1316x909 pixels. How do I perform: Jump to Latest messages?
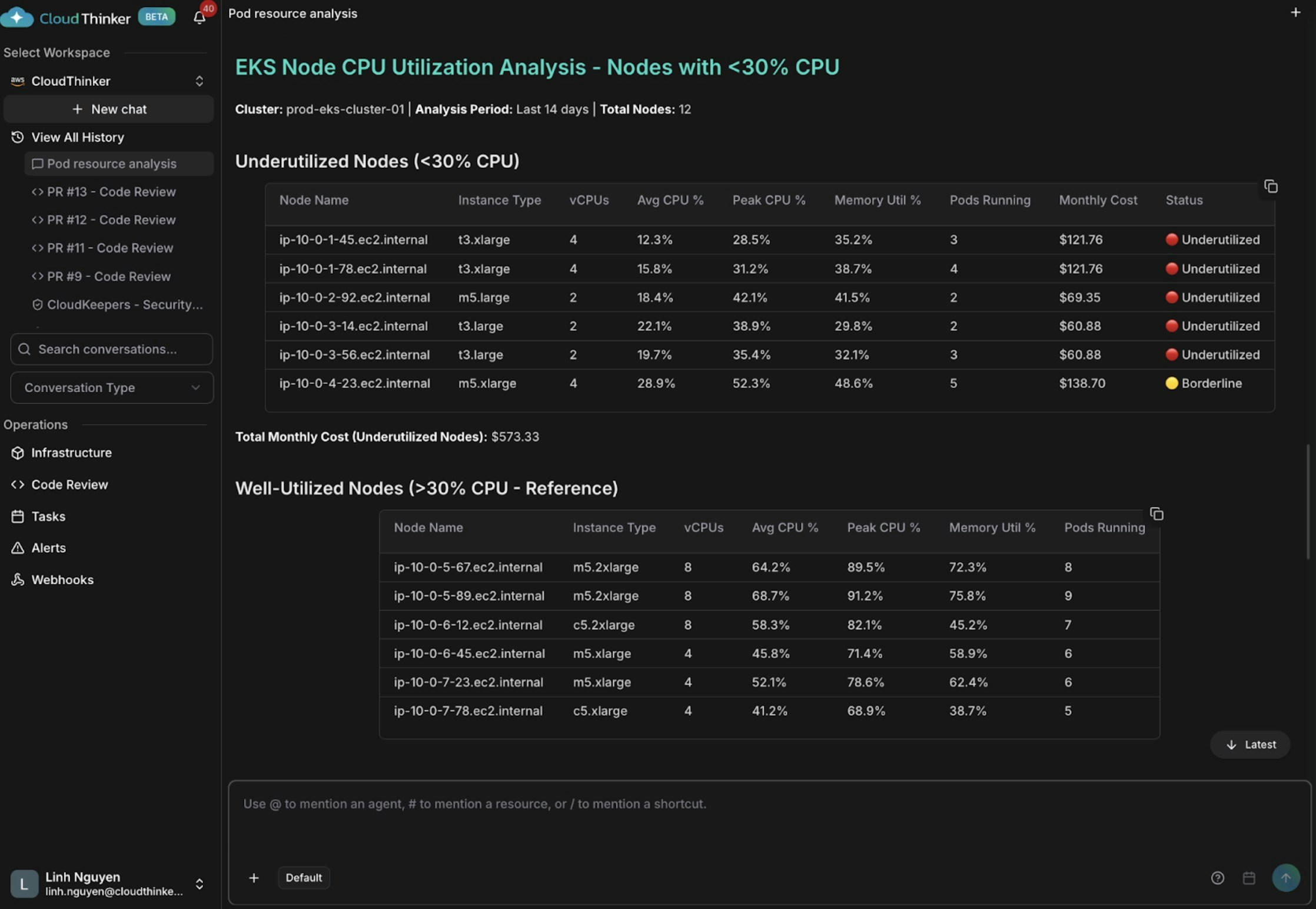point(1250,744)
